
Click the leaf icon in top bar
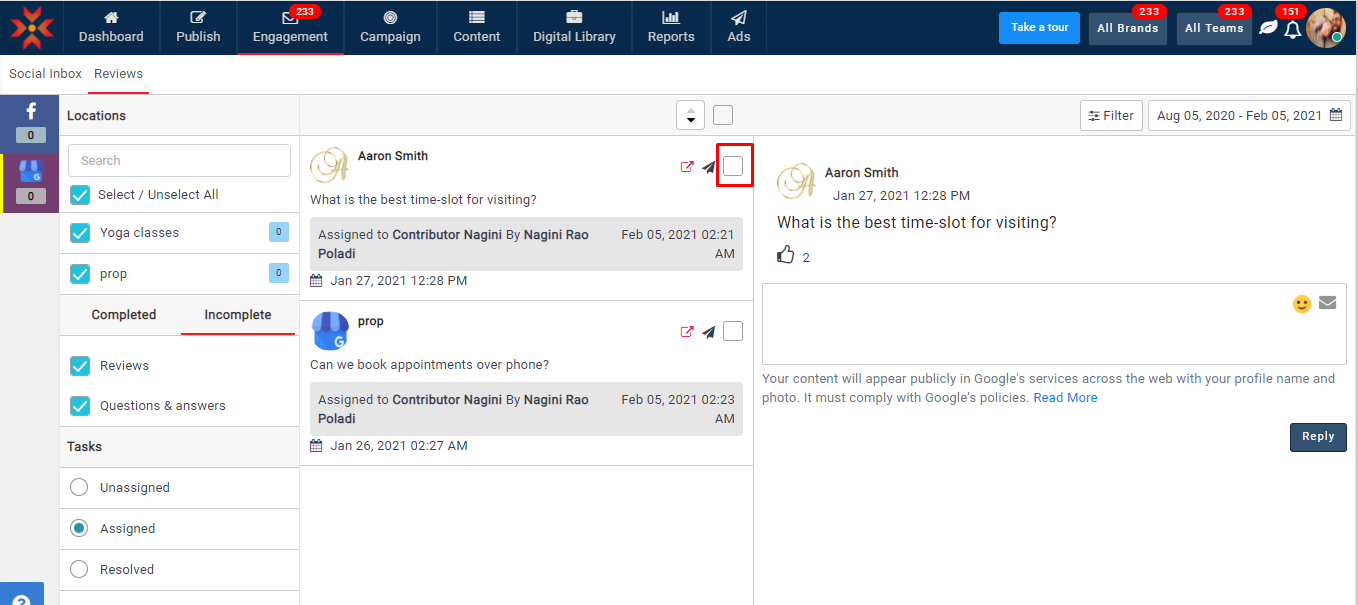[x=1268, y=28]
